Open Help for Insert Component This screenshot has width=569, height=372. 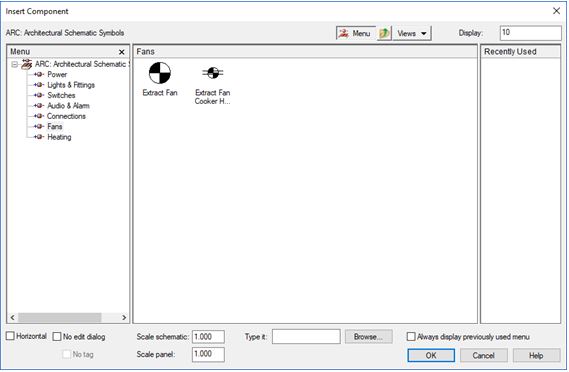[536, 355]
